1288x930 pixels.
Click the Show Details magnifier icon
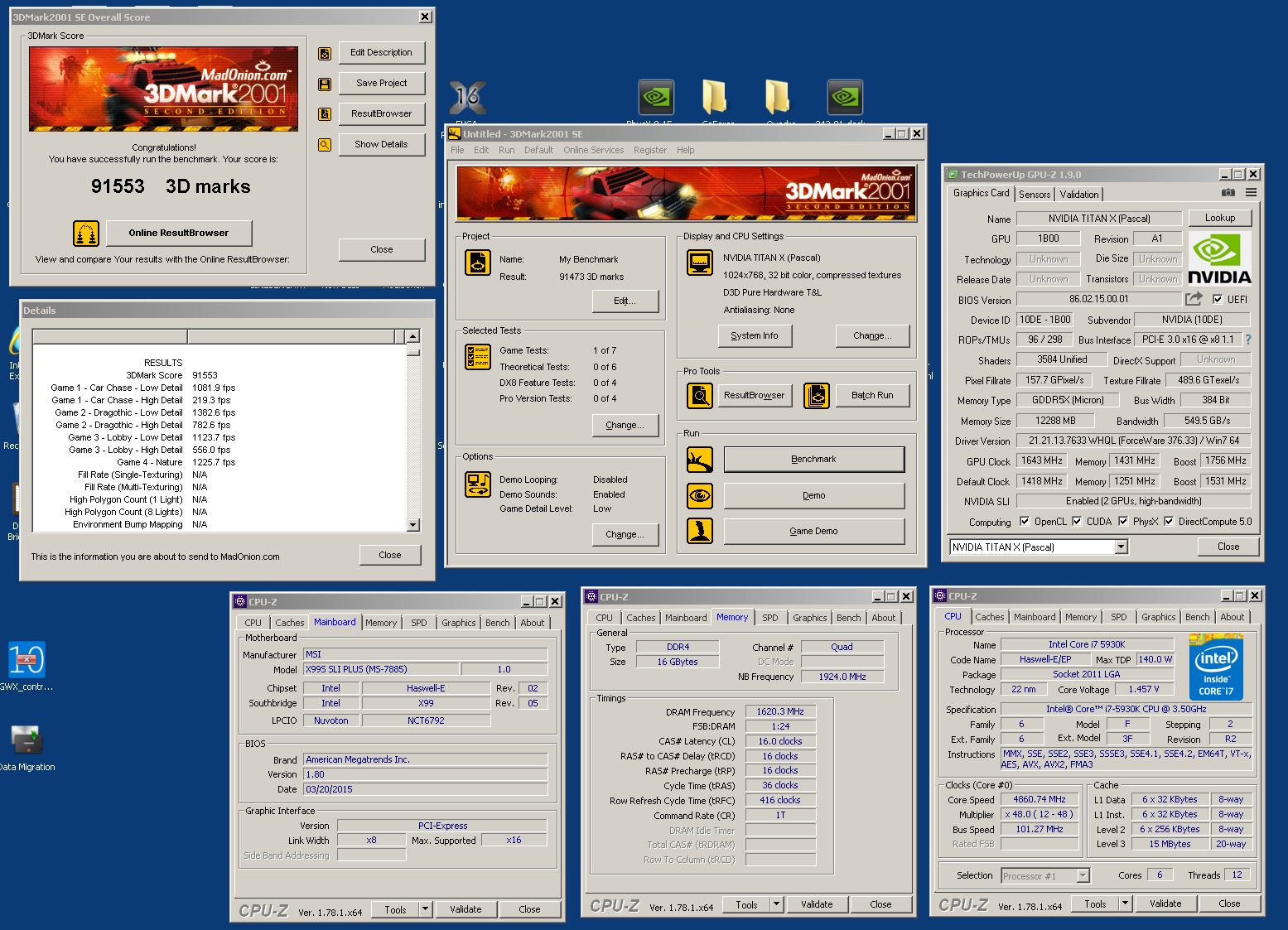[325, 145]
